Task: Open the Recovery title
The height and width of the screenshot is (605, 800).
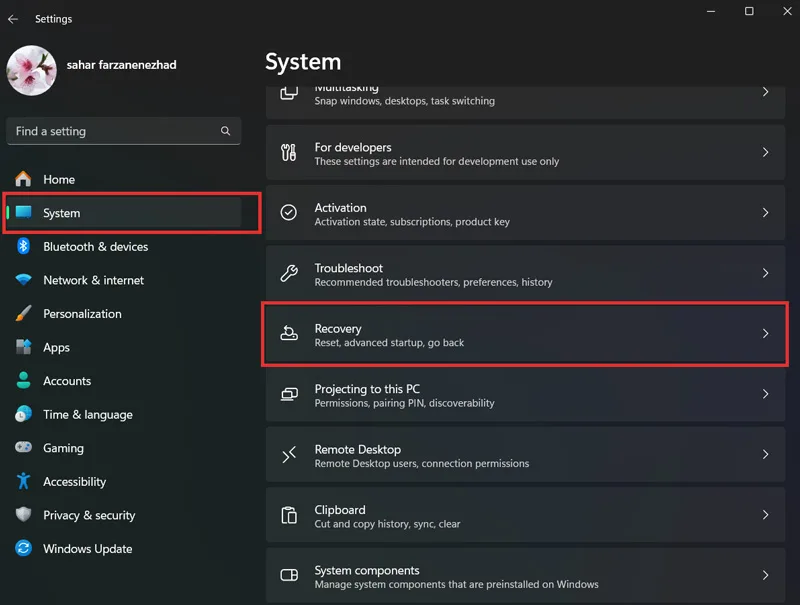Action: click(x=338, y=329)
